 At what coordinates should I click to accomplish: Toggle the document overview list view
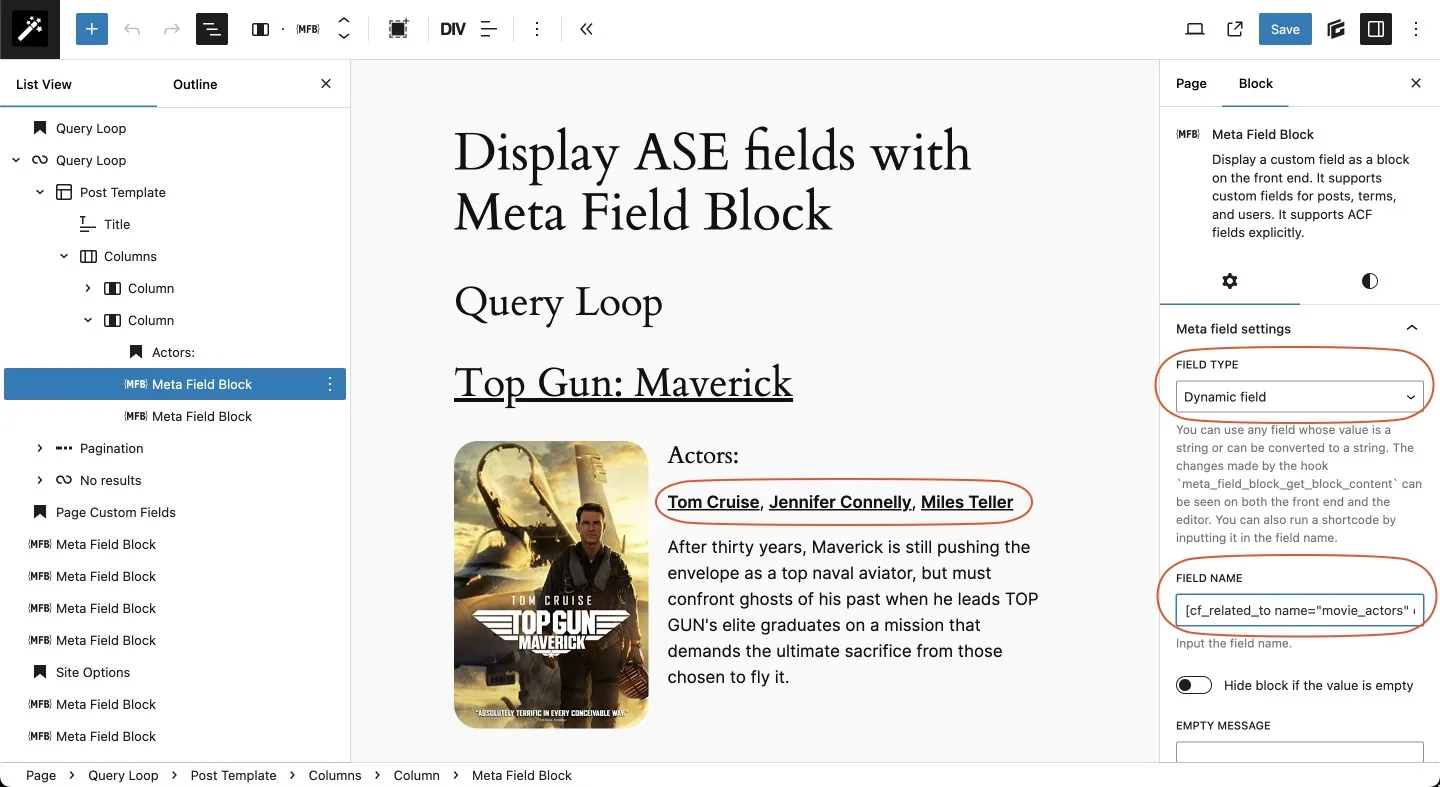click(x=212, y=29)
